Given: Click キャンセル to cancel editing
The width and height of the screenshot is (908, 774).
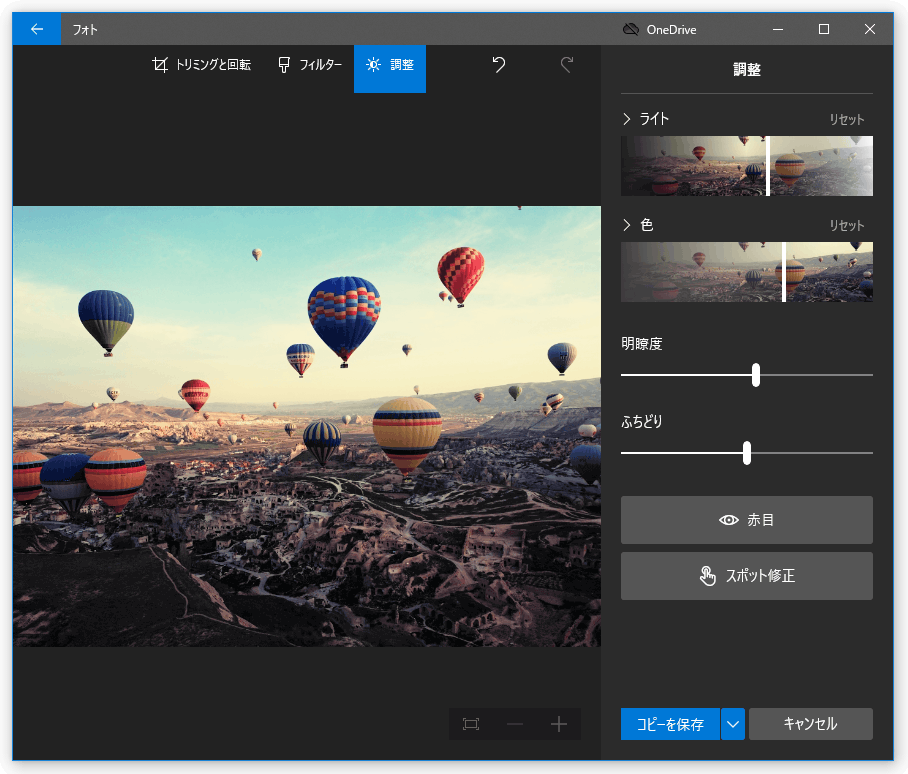Looking at the screenshot, I should (x=811, y=724).
